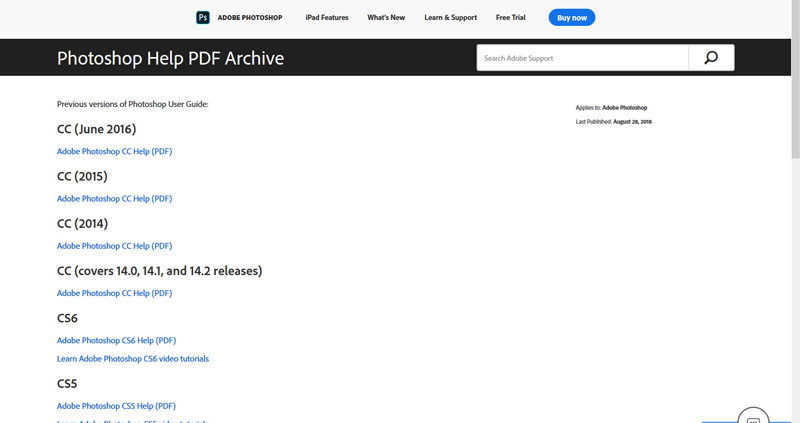Open the chat bubble widget icon
The image size is (800, 423).
coord(753,417)
